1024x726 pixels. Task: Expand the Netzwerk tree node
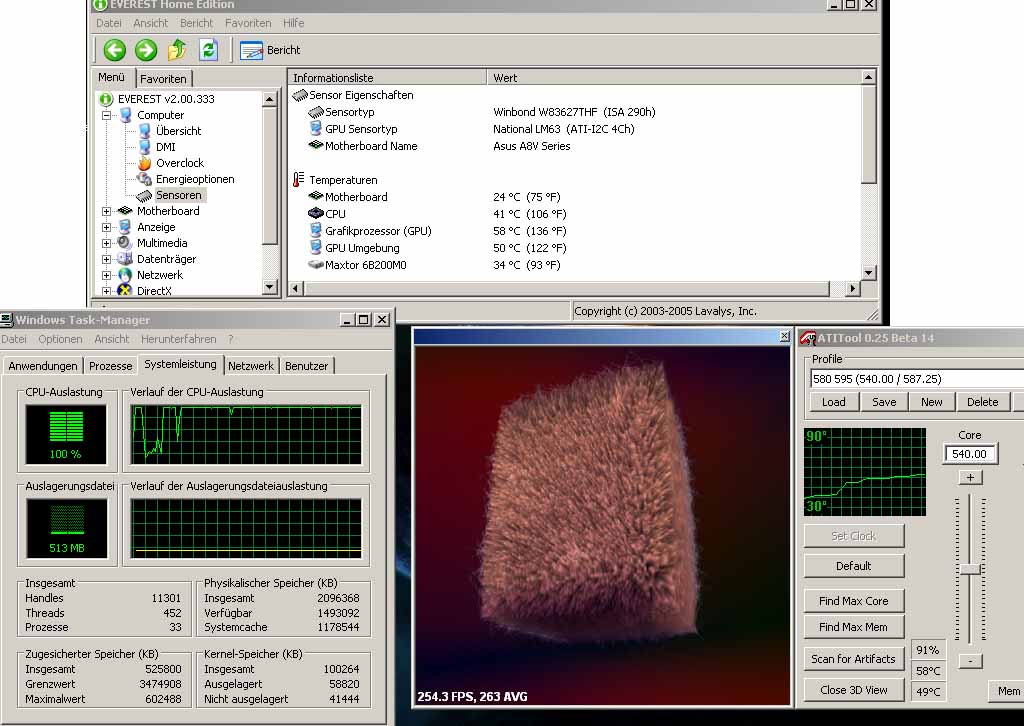pyautogui.click(x=107, y=275)
